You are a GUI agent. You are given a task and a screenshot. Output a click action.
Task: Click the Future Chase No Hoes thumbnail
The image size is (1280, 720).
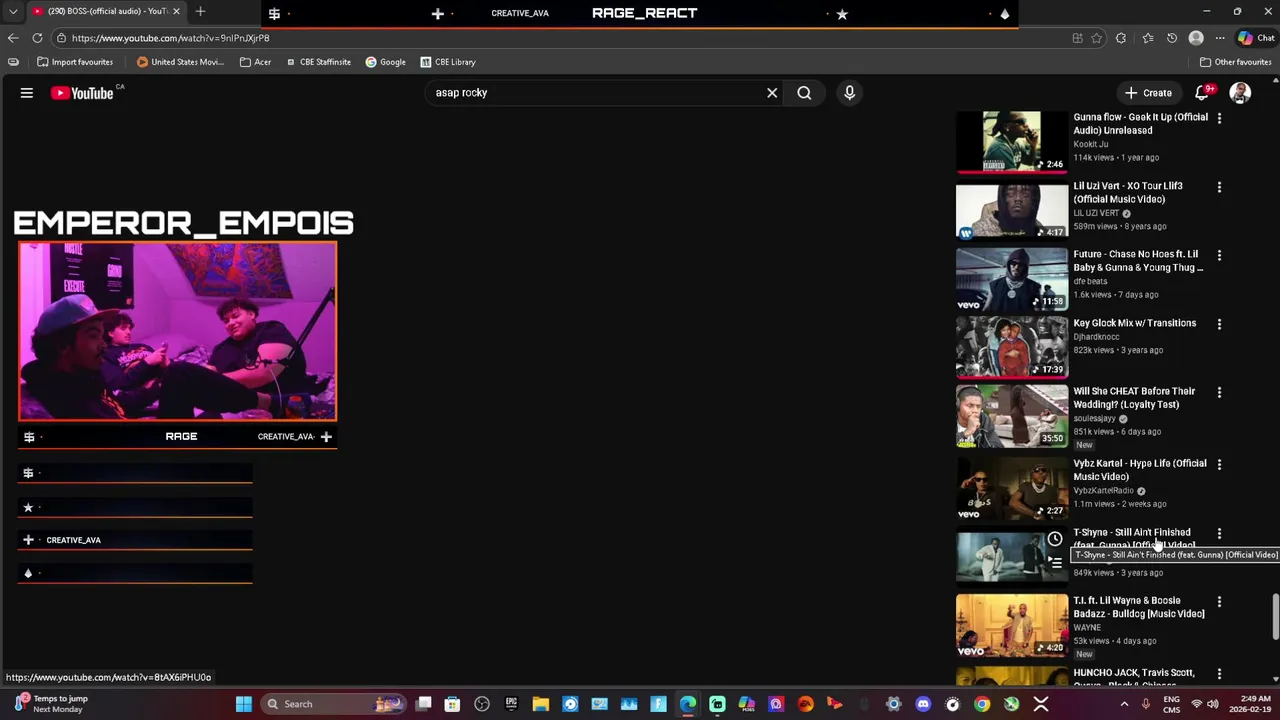tap(1012, 279)
